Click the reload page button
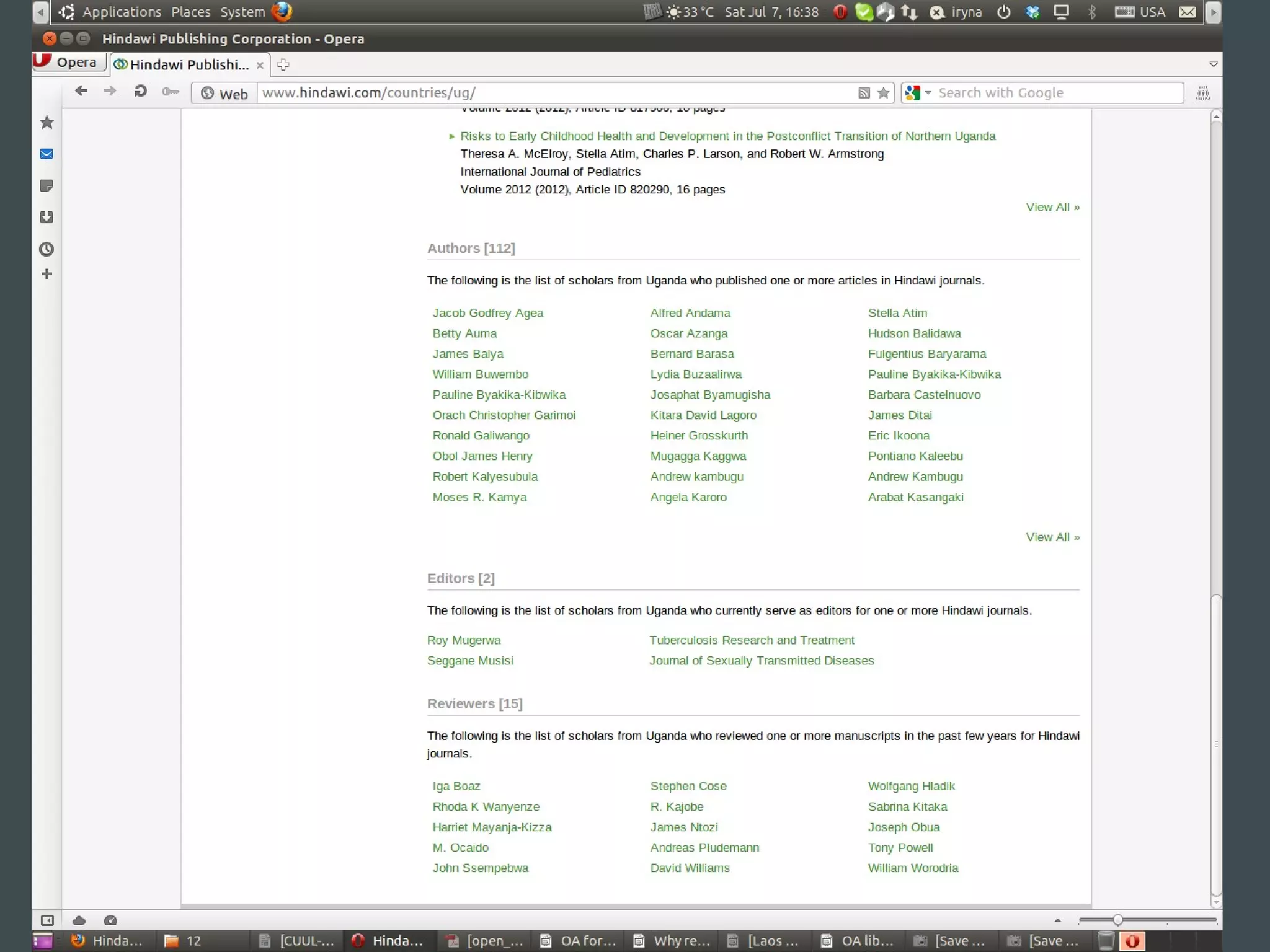This screenshot has height=952, width=1270. (140, 92)
